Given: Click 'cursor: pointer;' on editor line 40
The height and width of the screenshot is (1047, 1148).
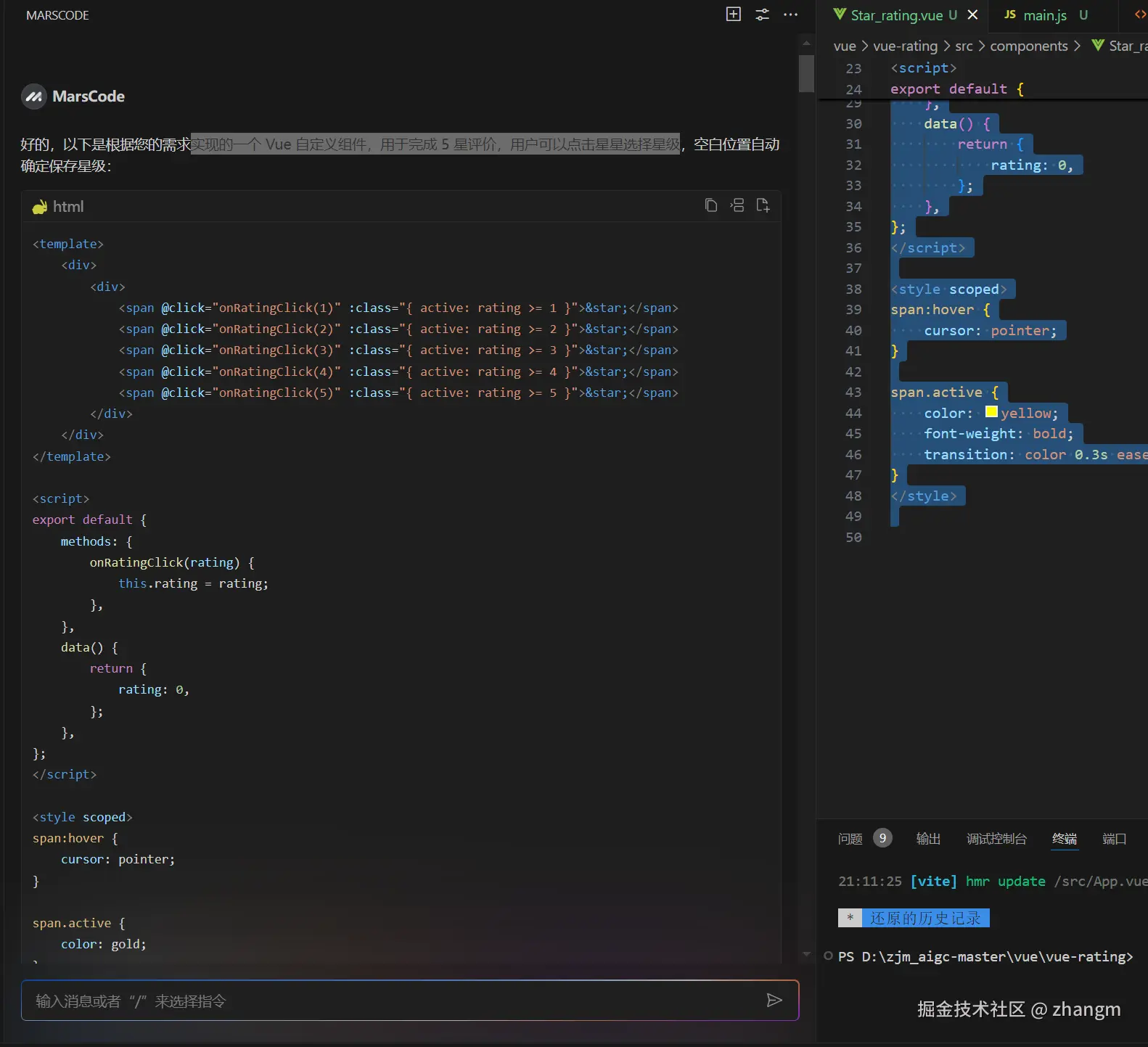Looking at the screenshot, I should 991,331.
